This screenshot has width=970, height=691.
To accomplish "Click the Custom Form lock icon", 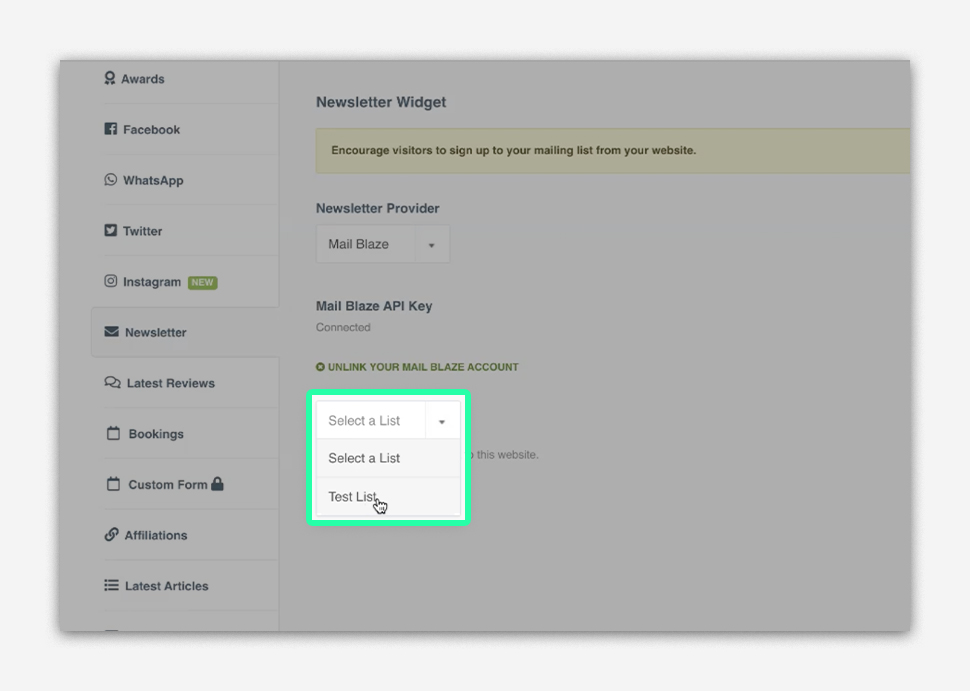I will point(217,484).
